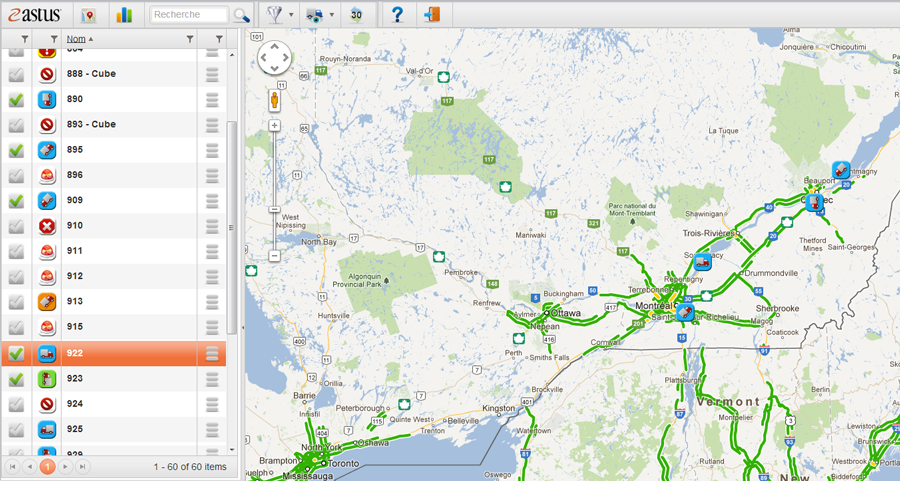This screenshot has height=481, width=900.
Task: Check the checkbox for vehicle 911
Action: click(16, 251)
